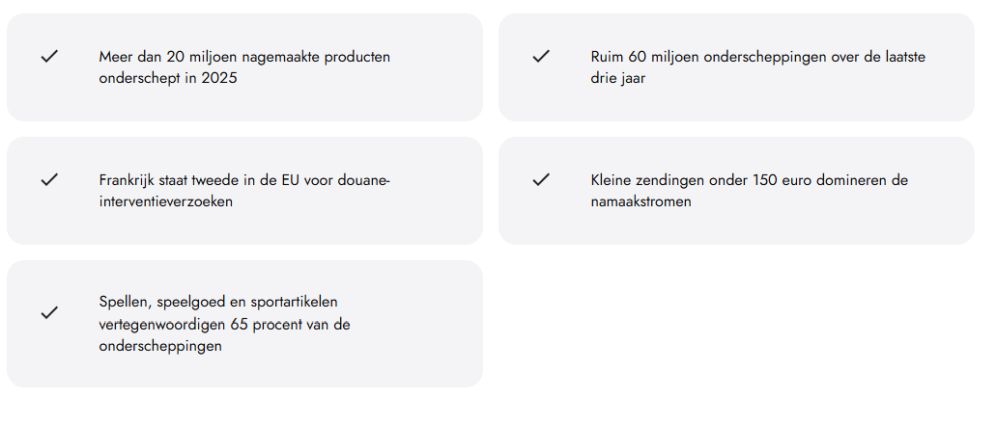
Task: Click the text 'Meer dan 20 miljoen nagemaakte producten'
Action: tap(244, 57)
